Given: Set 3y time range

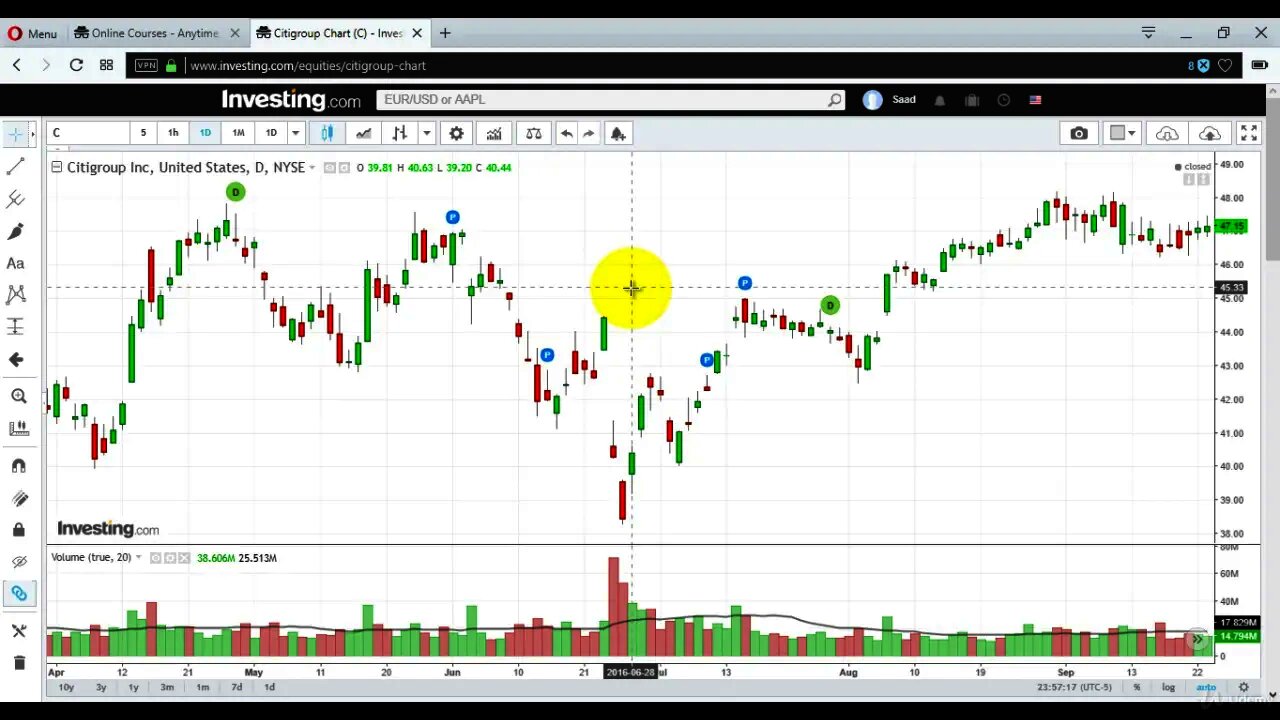Looking at the screenshot, I should coord(101,687).
